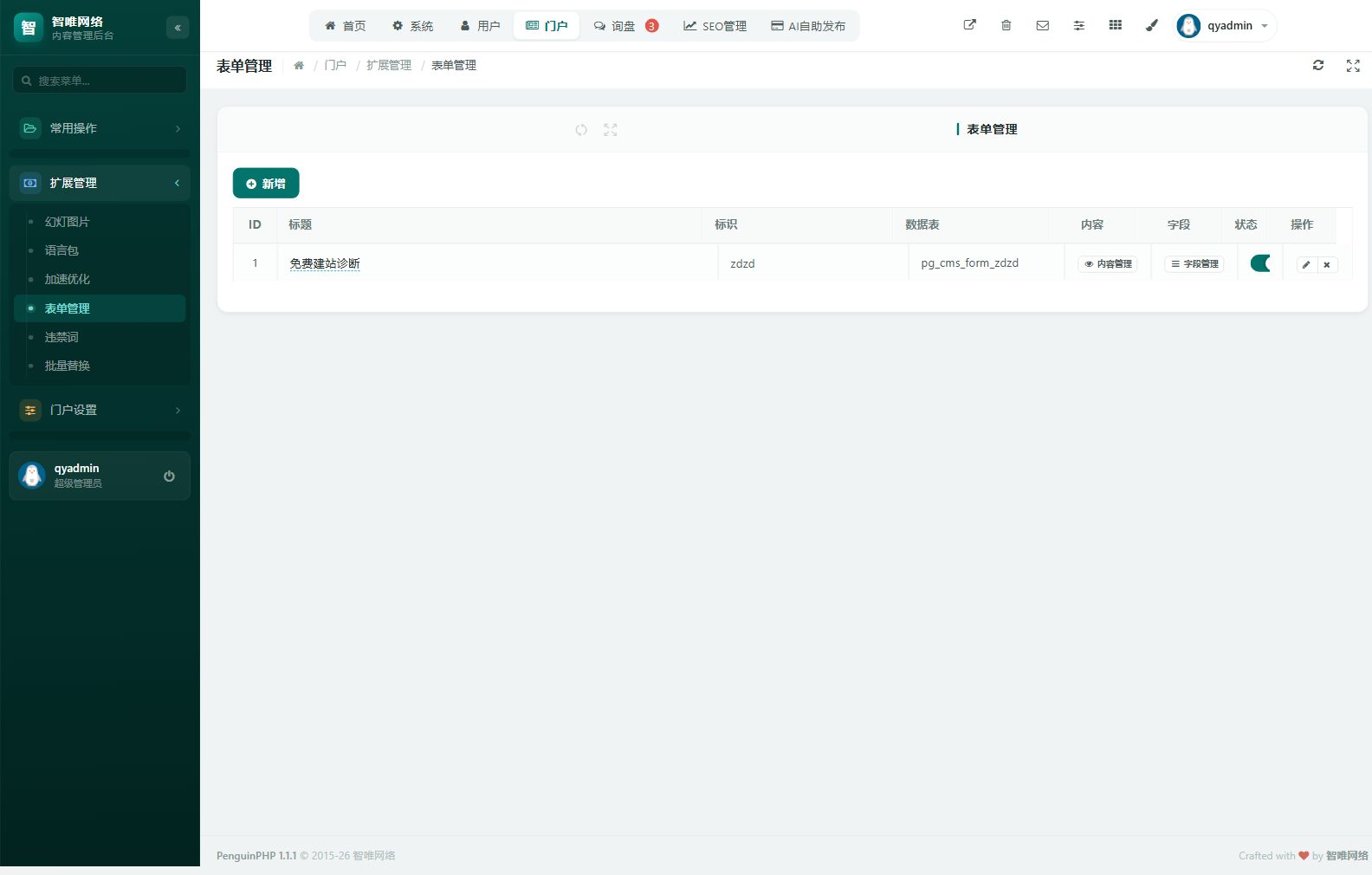Open 字段管理 for 免费建站诊断
Screen dimensions: 1372x875
click(1194, 264)
